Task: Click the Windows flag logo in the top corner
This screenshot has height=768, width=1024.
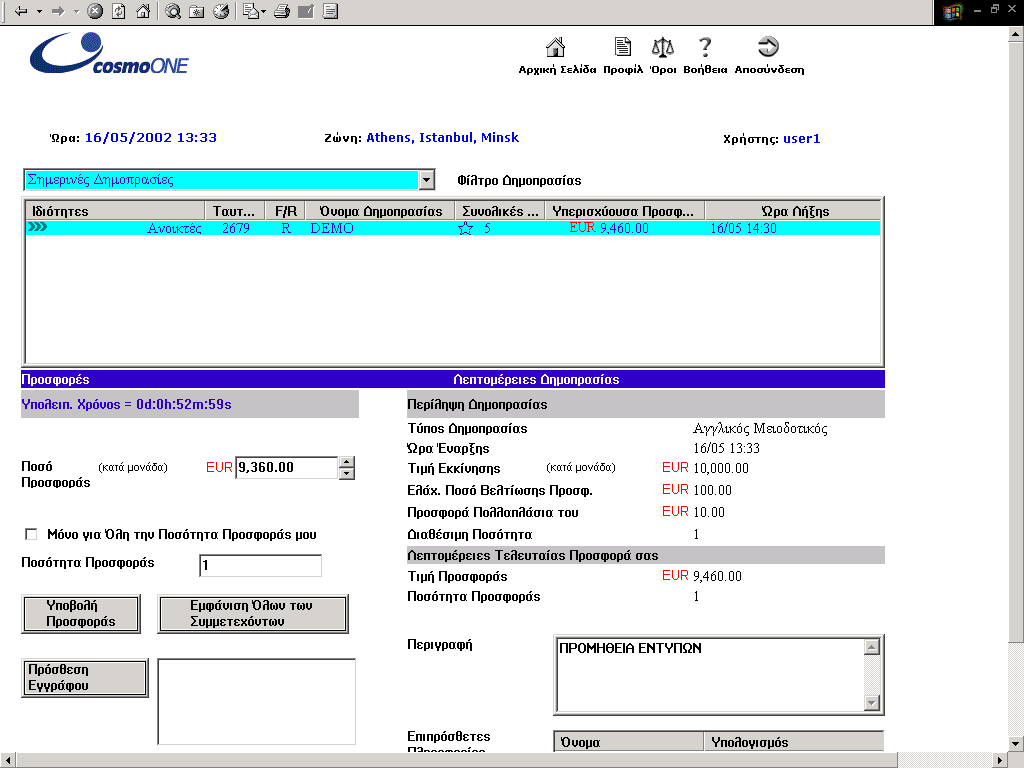Action: [952, 12]
